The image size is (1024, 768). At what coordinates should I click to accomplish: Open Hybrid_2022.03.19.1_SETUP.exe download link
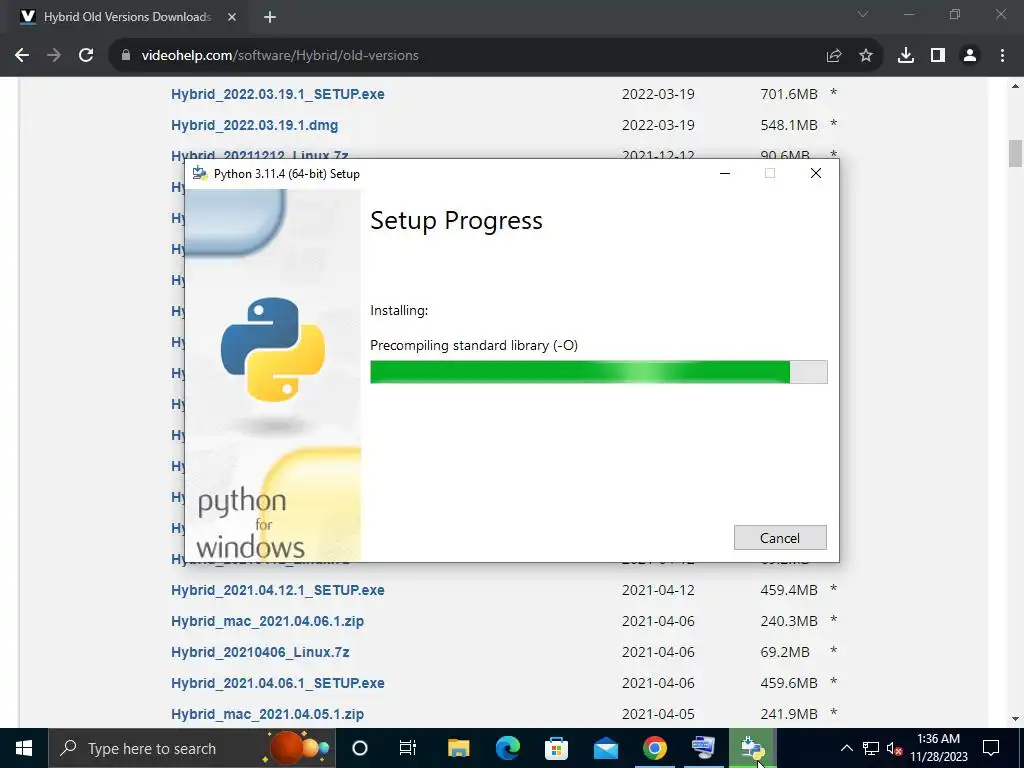(278, 94)
